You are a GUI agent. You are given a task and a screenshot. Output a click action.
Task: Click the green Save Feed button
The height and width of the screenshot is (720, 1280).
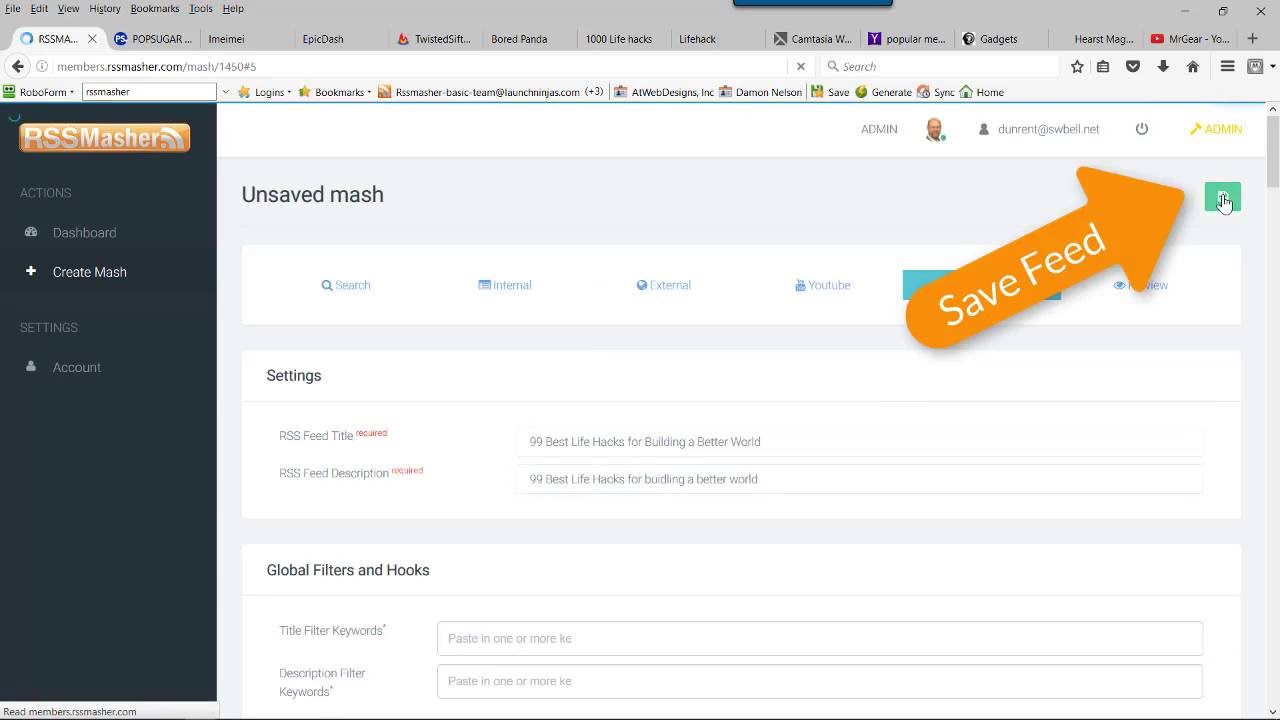[x=1222, y=197]
